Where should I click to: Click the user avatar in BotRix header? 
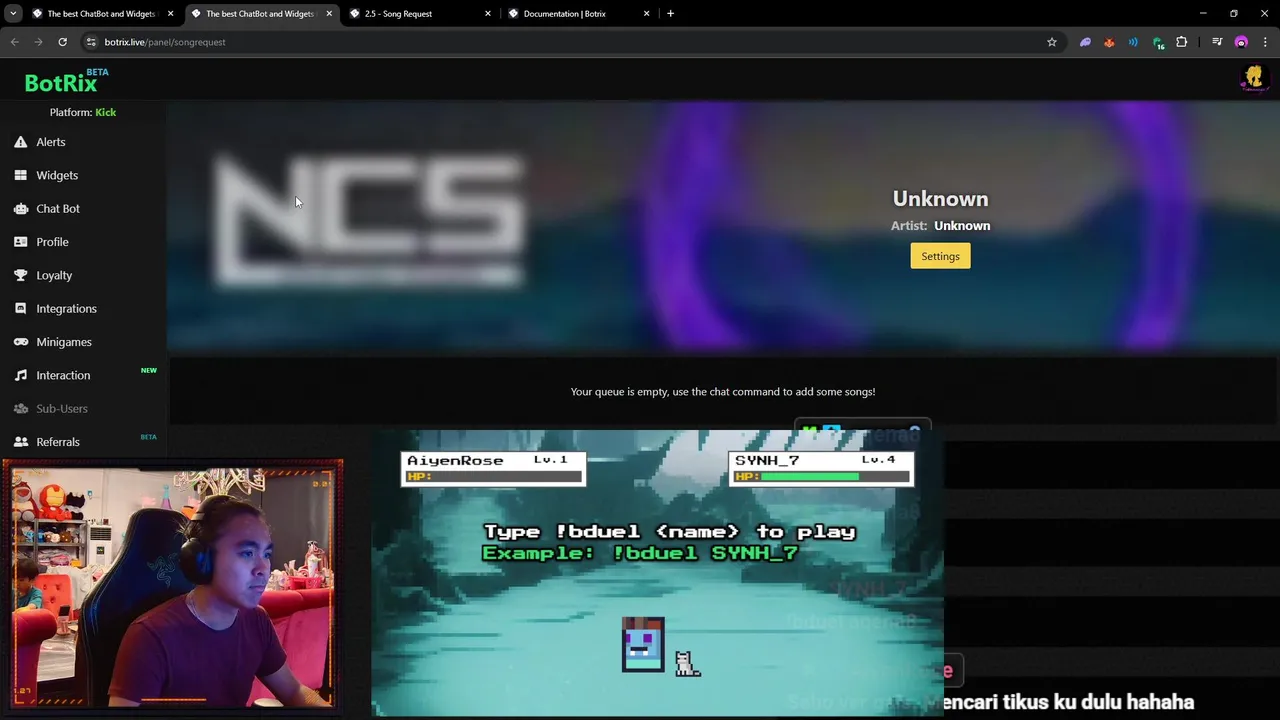pos(1253,78)
